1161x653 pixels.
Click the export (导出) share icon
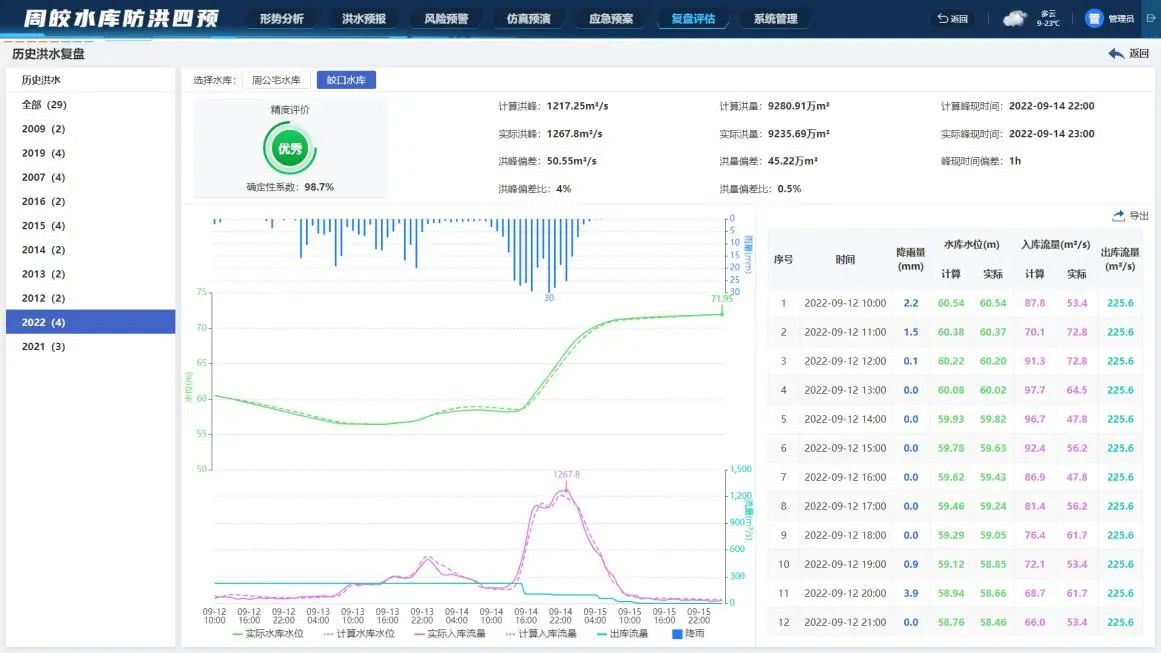[1118, 216]
